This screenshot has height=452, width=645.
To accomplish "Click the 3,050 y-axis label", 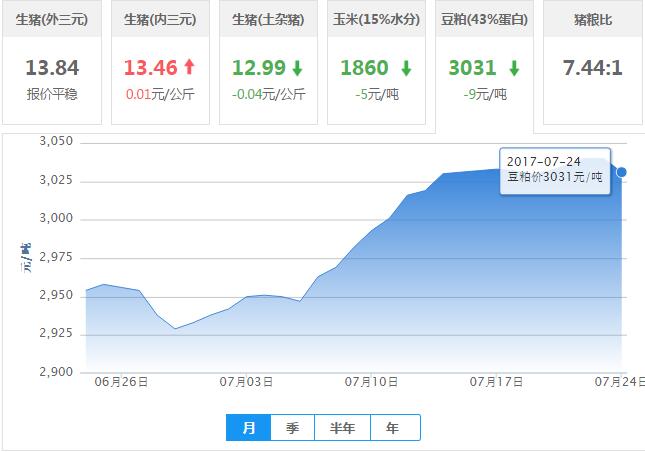I will pos(56,141).
